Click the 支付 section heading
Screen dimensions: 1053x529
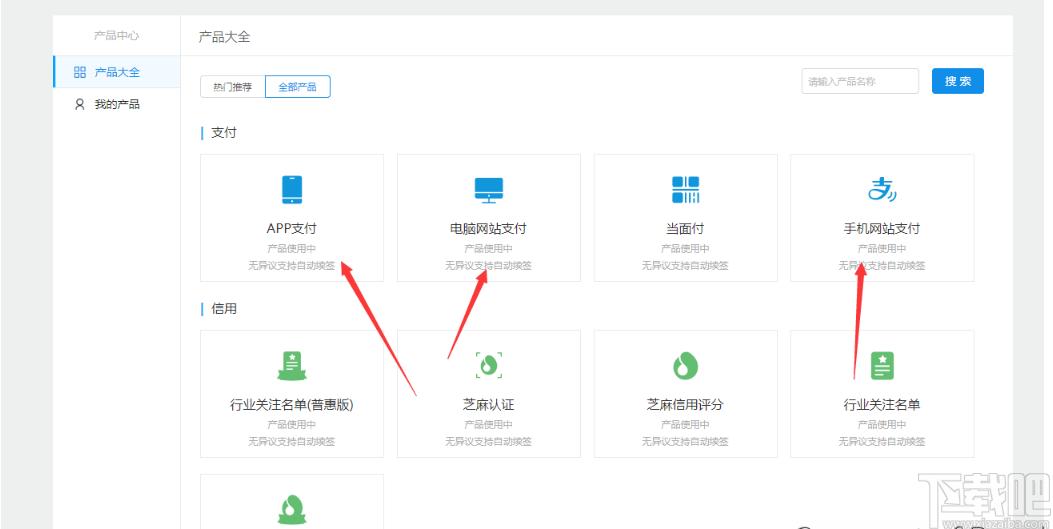tap(224, 133)
